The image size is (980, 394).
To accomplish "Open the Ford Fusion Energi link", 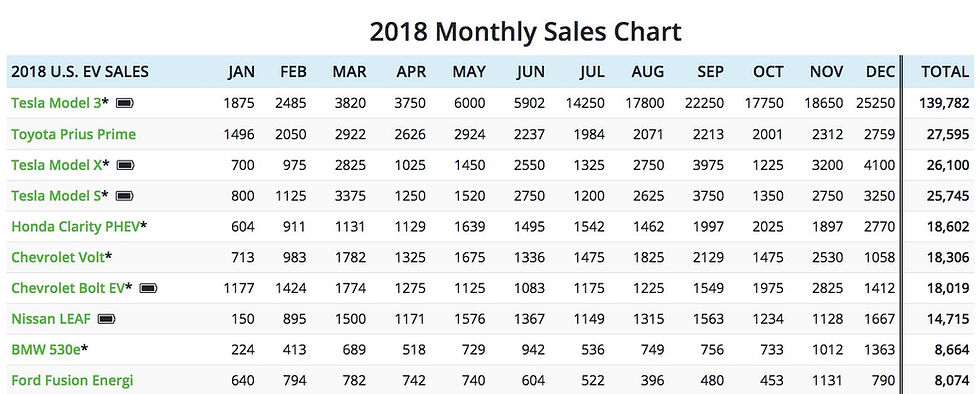I will (72, 380).
